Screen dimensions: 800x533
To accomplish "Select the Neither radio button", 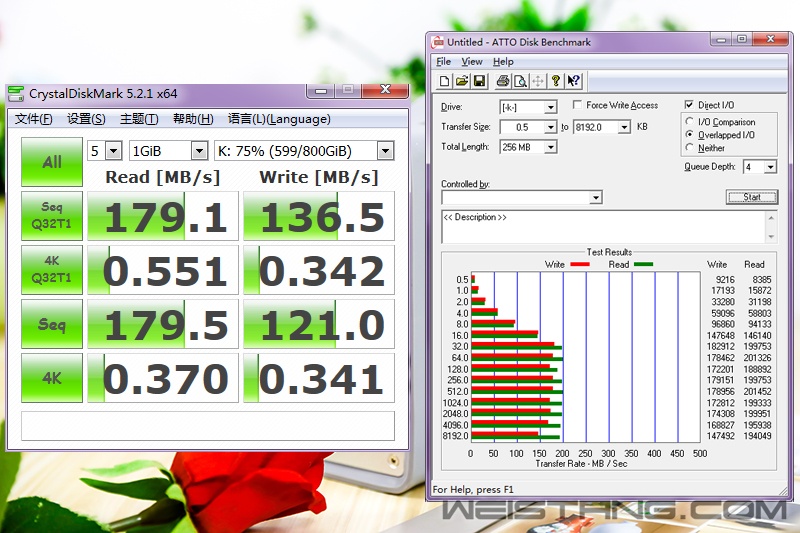I will [x=689, y=147].
